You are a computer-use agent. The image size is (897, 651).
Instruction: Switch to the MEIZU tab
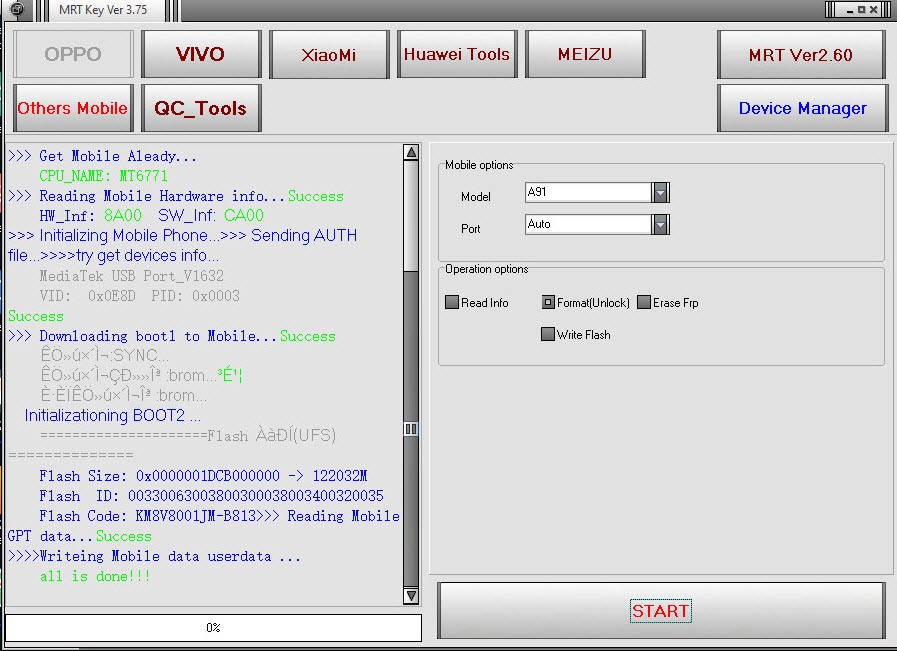point(585,54)
